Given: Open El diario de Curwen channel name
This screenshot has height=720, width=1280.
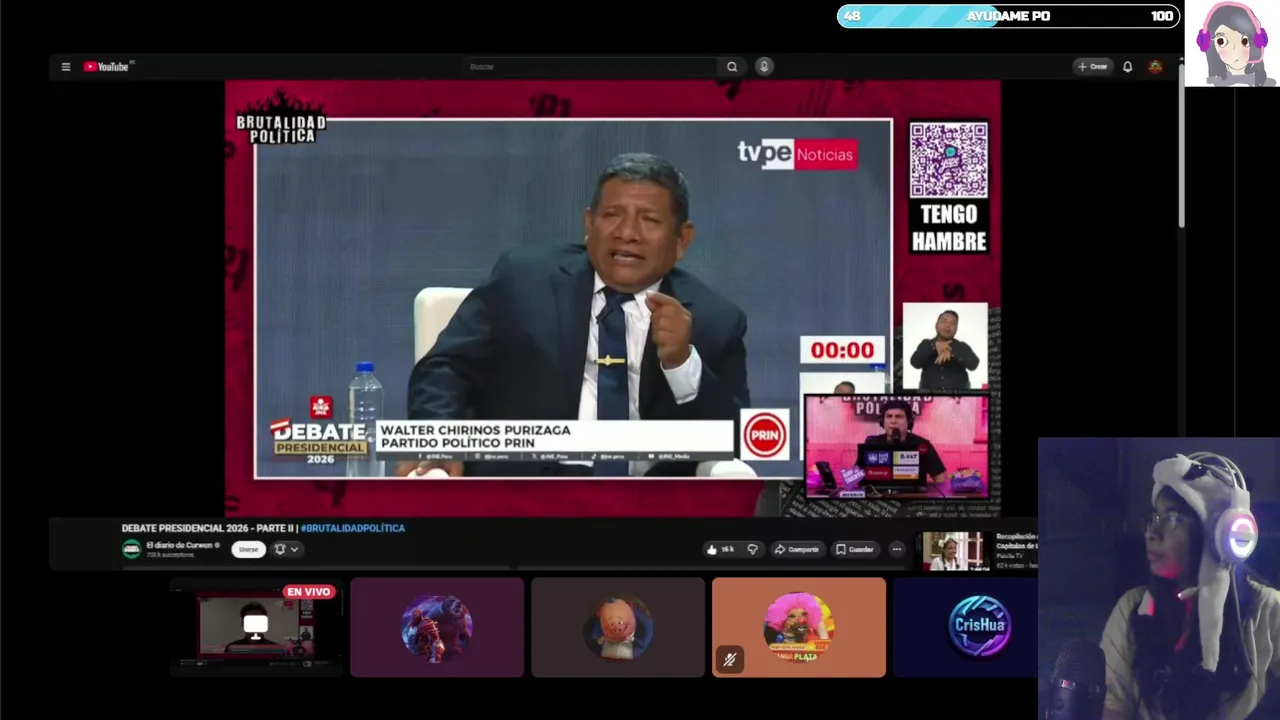Looking at the screenshot, I should (180, 545).
